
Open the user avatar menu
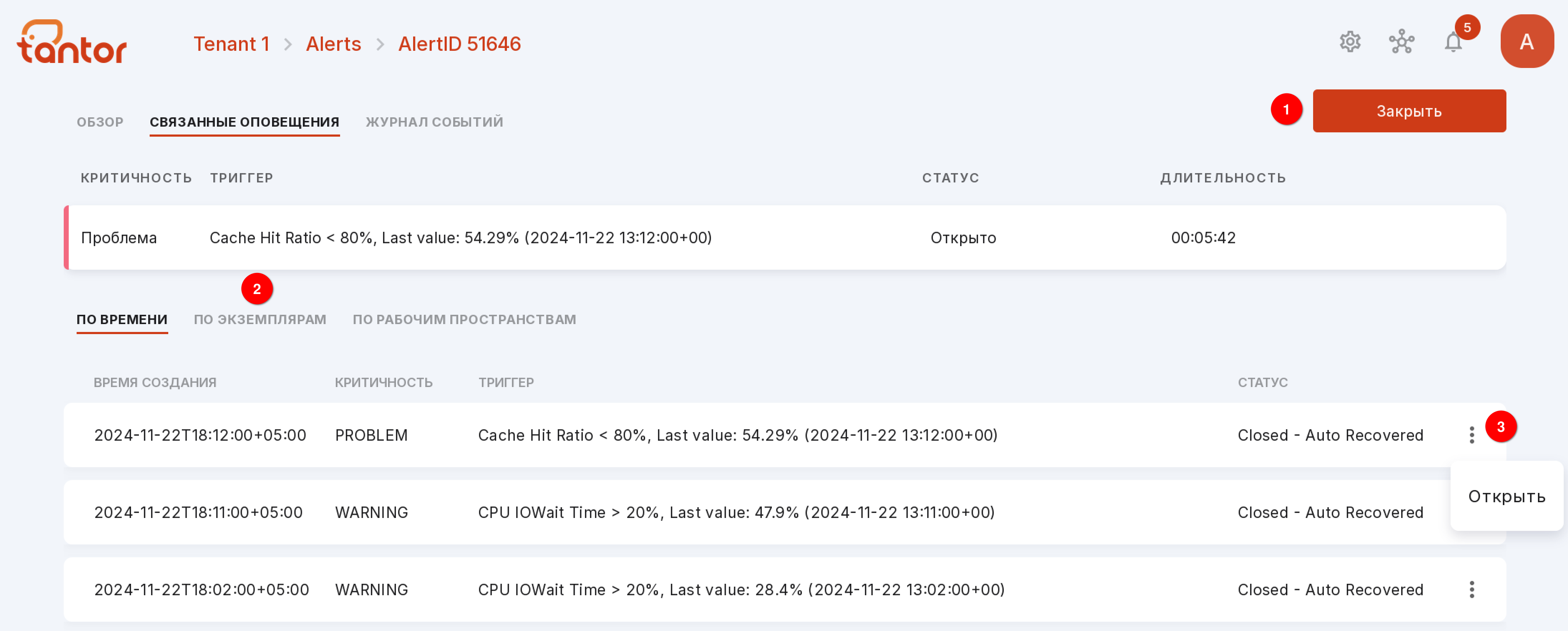(1526, 41)
